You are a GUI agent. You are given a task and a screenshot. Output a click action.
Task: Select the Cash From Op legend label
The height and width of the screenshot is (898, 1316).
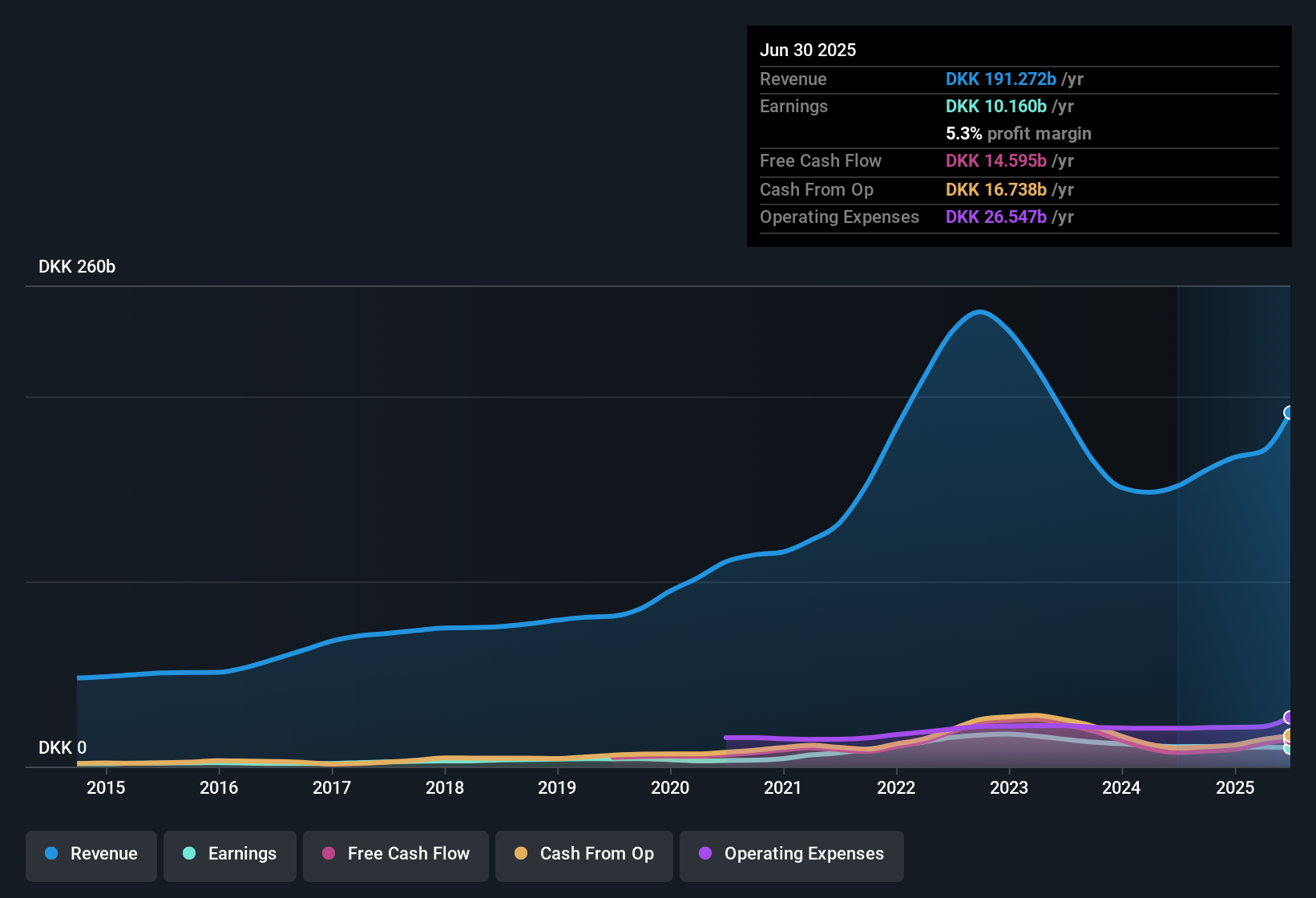tap(596, 854)
